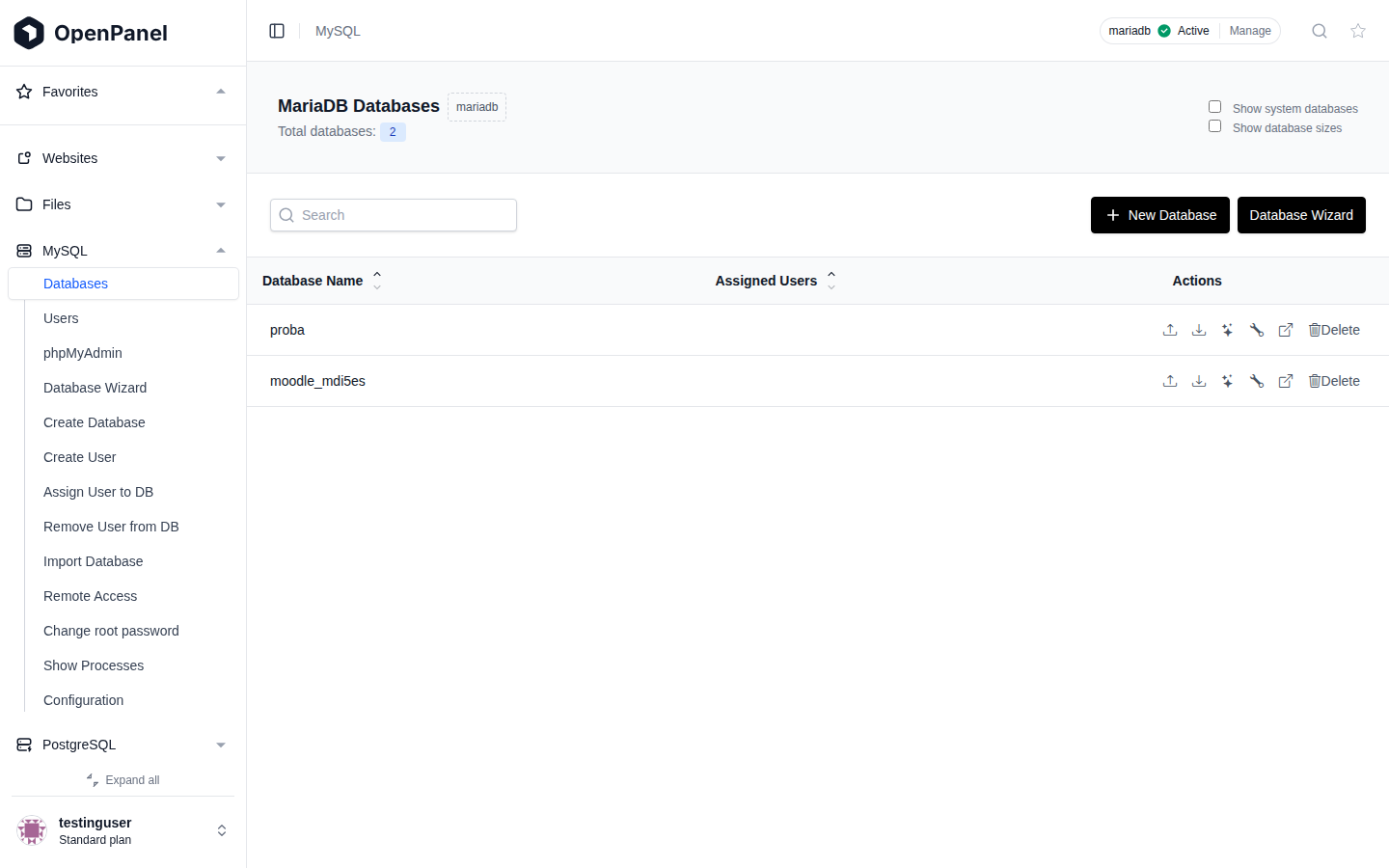
Task: Delete the moodle_mdi5es database
Action: coord(1334,381)
